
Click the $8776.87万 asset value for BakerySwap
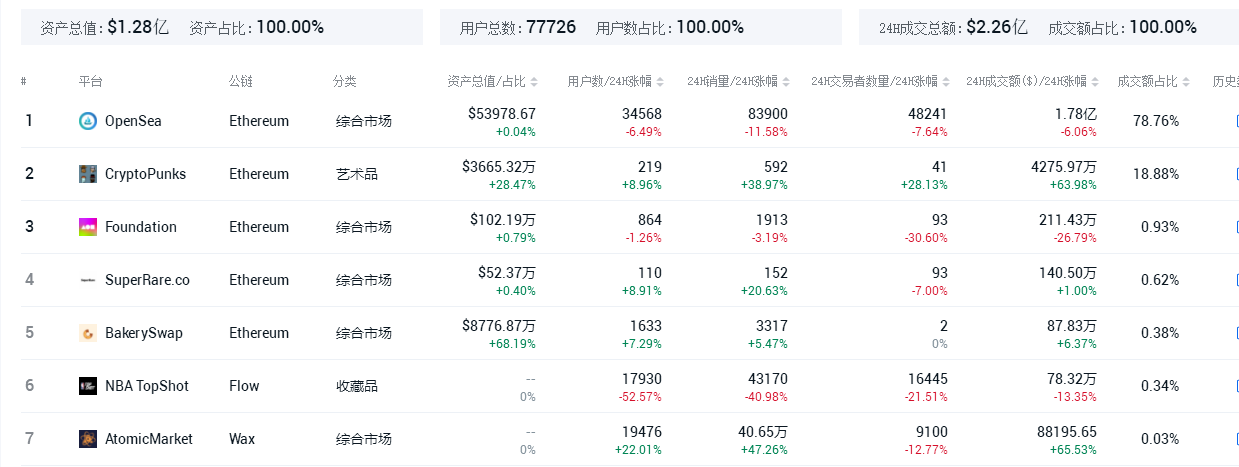499,326
